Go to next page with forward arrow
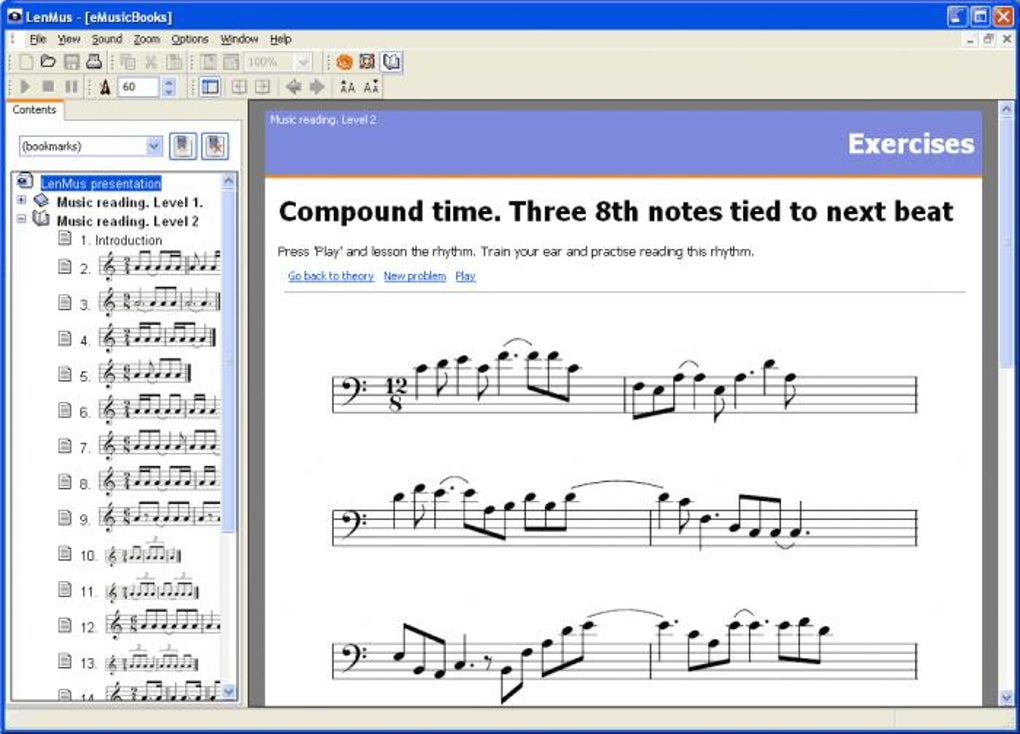 point(317,87)
